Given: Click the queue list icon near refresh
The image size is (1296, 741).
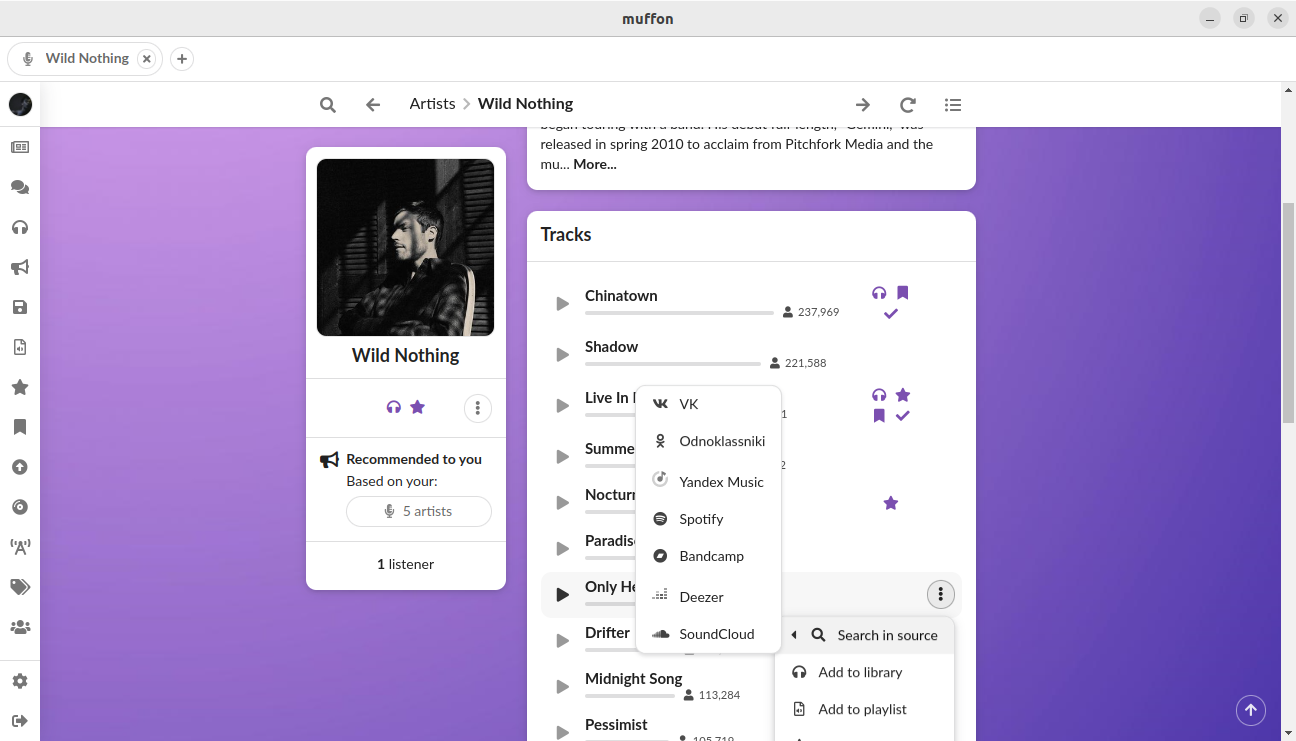Looking at the screenshot, I should click(952, 104).
